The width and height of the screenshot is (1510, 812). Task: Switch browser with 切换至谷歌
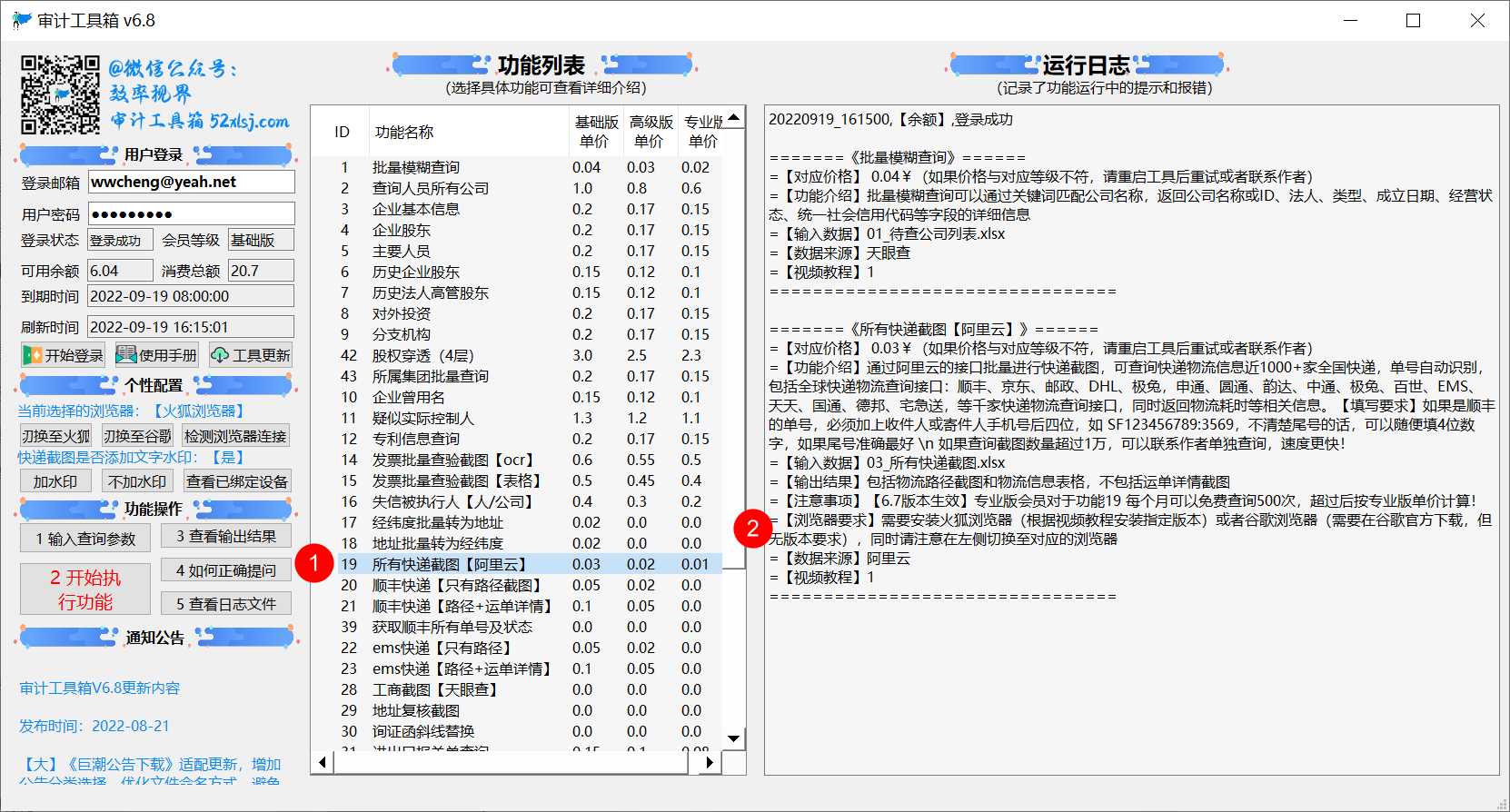tap(137, 436)
